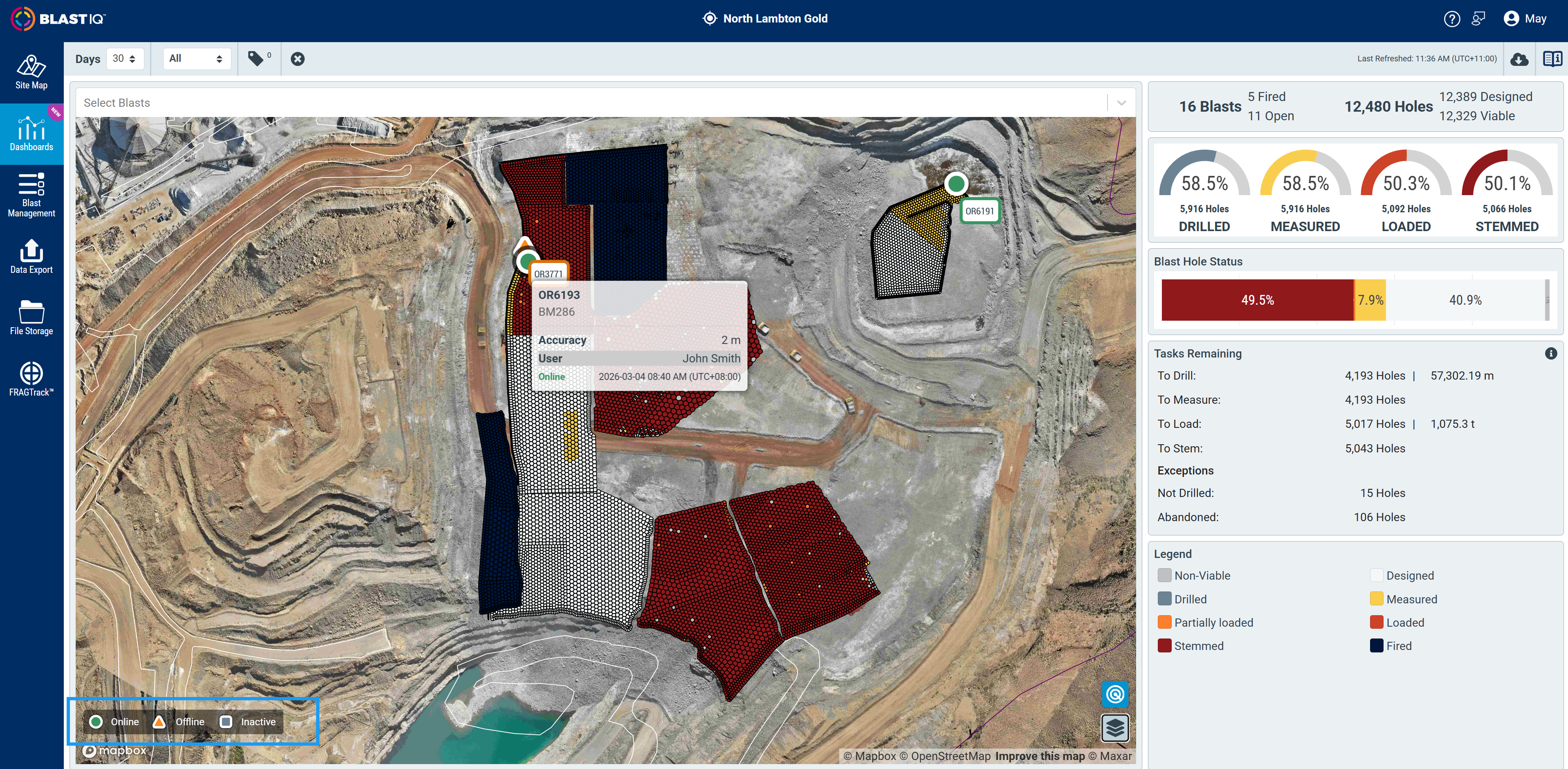Change the Days value dropdown

125,58
